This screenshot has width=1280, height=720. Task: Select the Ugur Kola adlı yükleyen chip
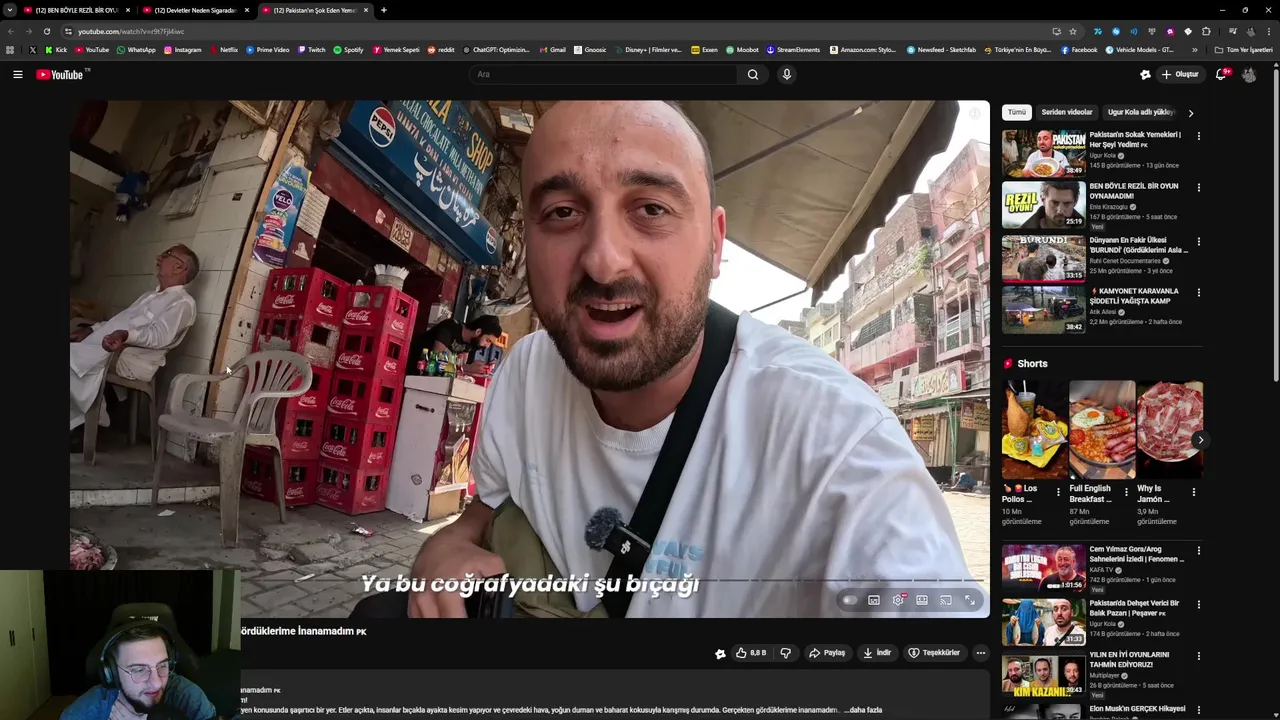pyautogui.click(x=1140, y=112)
